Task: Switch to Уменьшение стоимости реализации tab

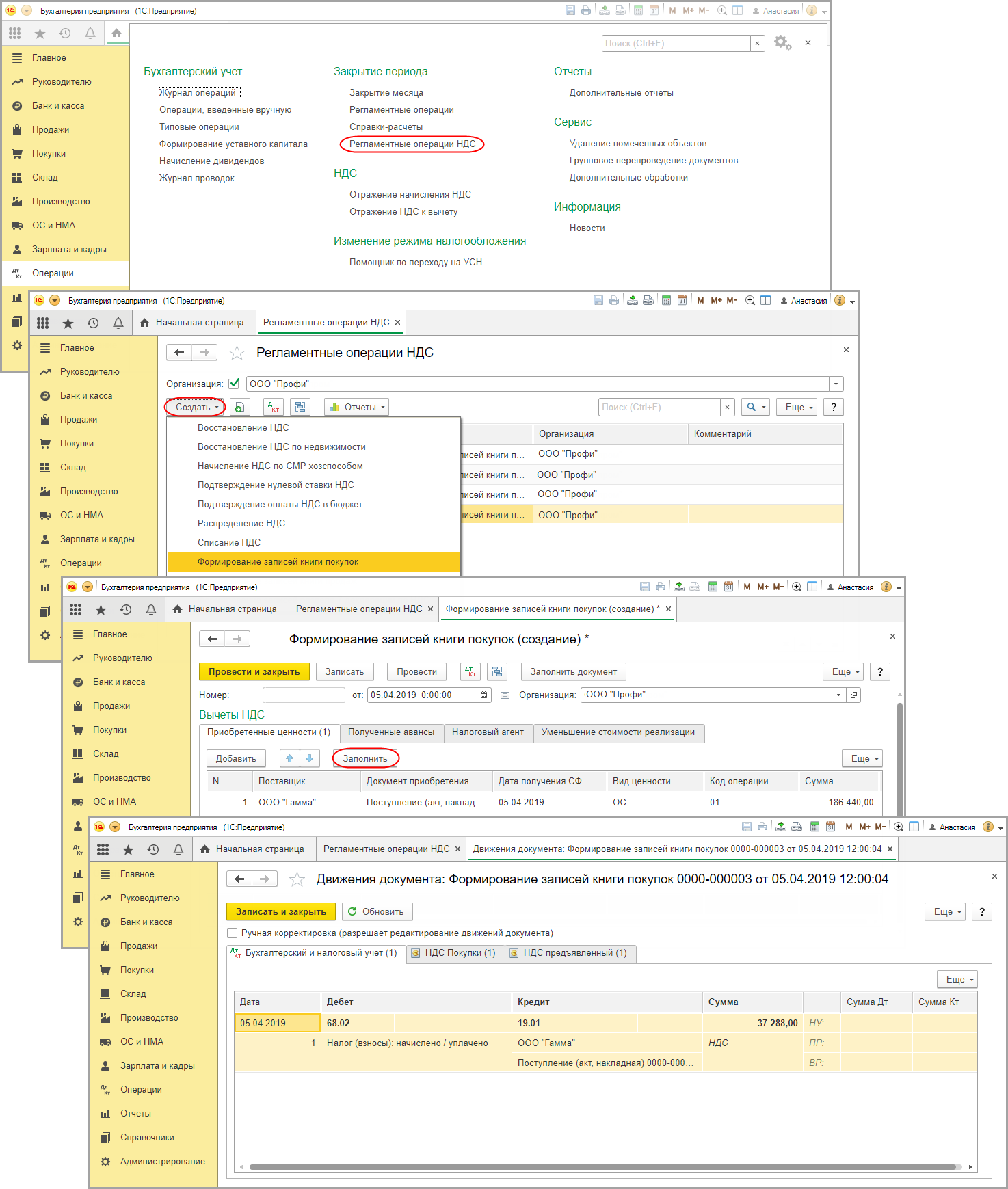Action: [x=618, y=732]
